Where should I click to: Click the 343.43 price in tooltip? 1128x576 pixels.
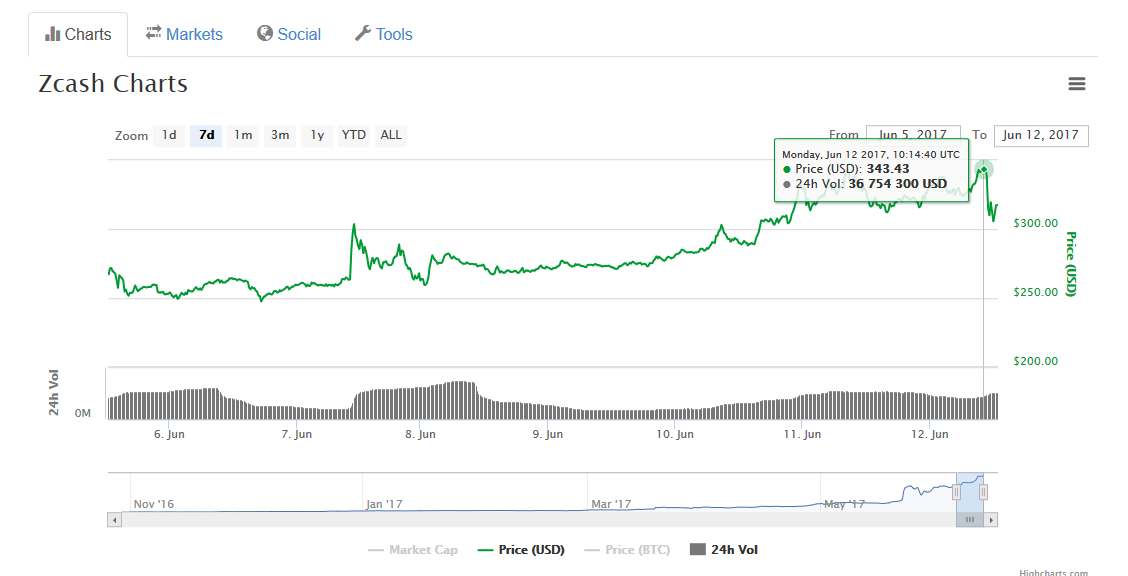pos(888,169)
